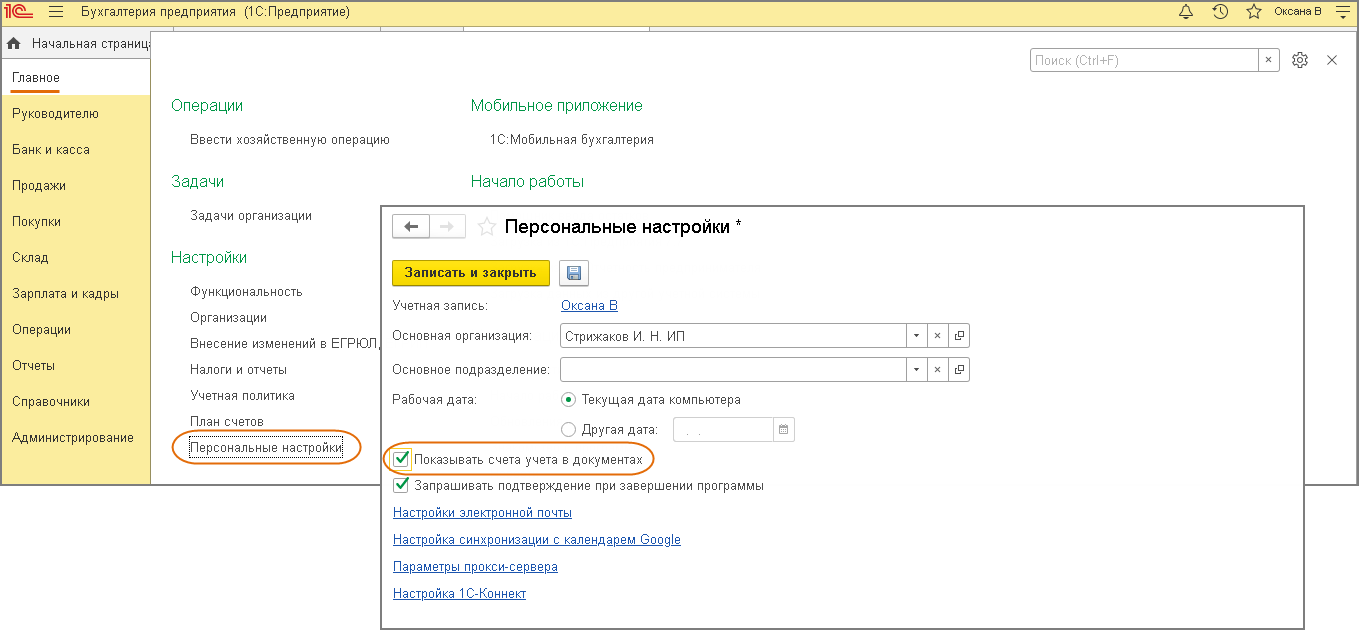Open Настройка синхронизации с календарем Google
Screen dimensions: 1359x632
(537, 540)
